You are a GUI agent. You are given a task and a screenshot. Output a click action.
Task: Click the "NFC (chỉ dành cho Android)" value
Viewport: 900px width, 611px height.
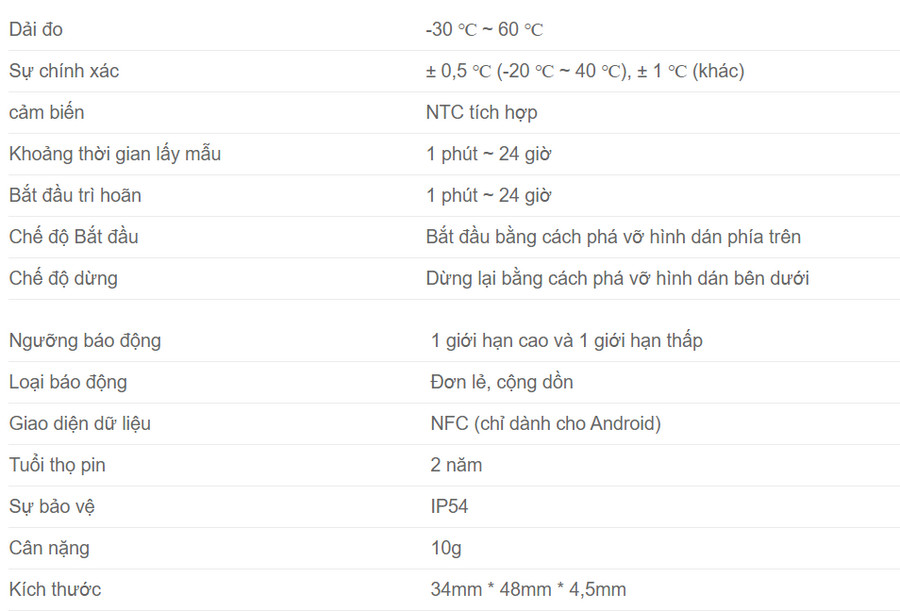click(x=545, y=423)
